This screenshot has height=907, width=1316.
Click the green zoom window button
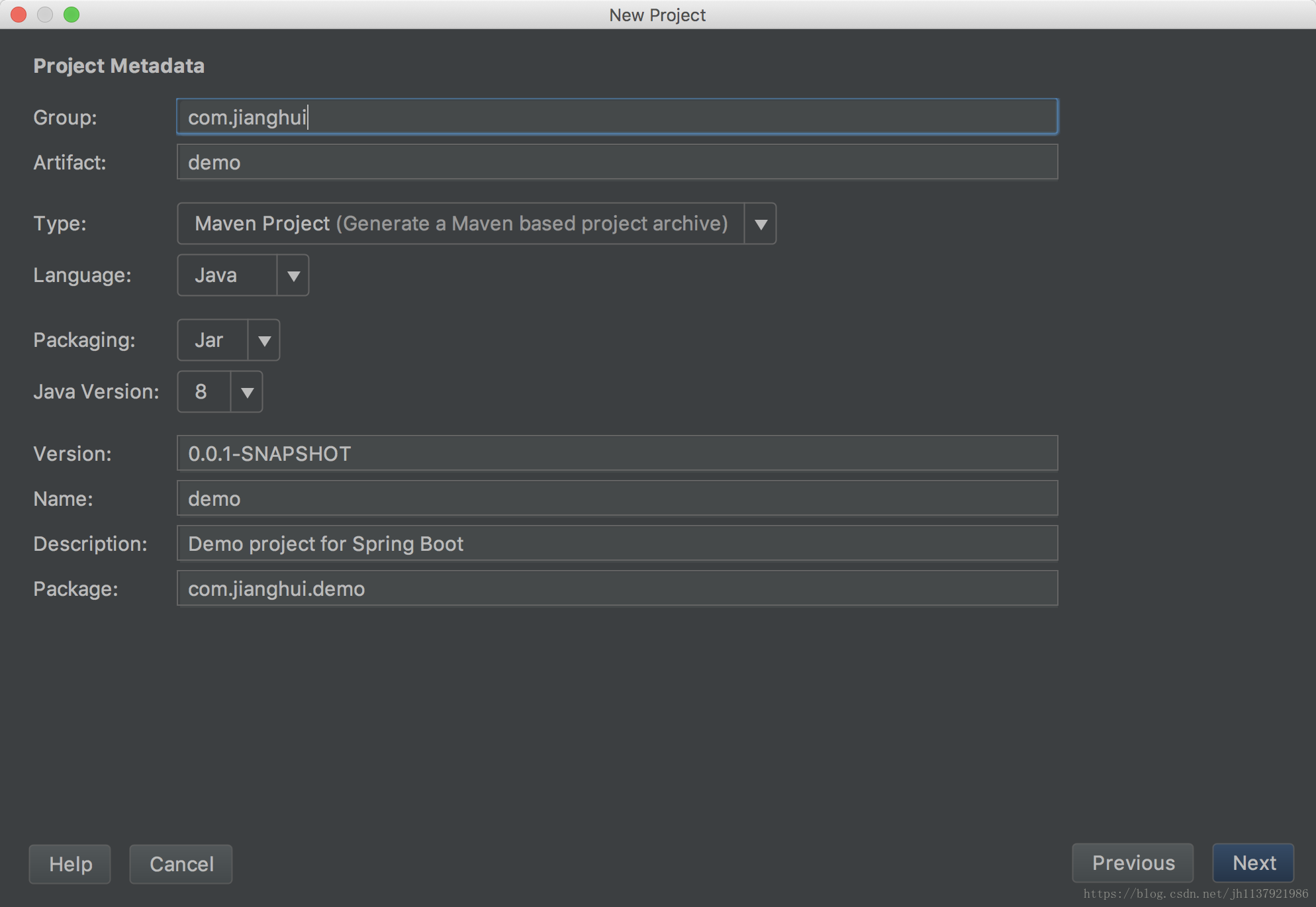point(71,15)
